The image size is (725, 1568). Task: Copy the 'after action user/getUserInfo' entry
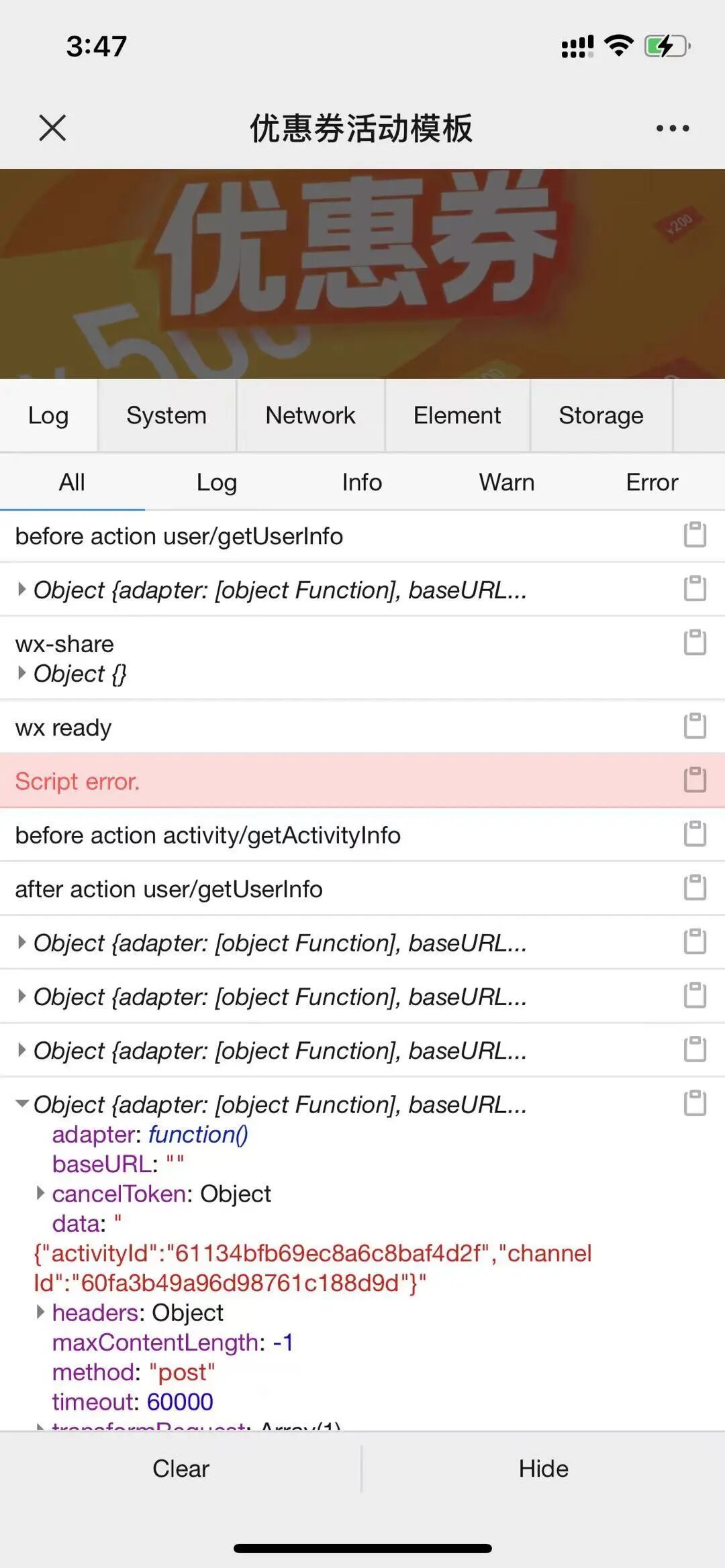[x=695, y=888]
